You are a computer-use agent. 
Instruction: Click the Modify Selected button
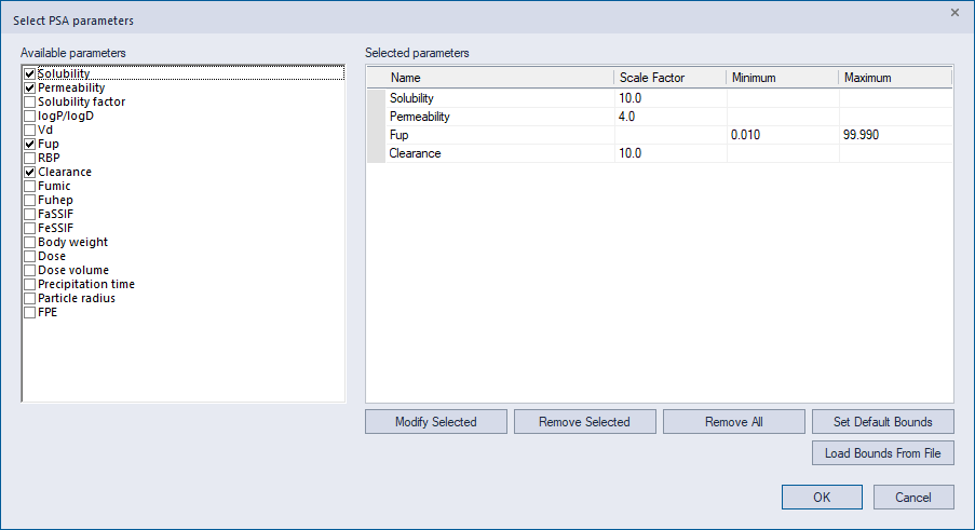[x=436, y=422]
